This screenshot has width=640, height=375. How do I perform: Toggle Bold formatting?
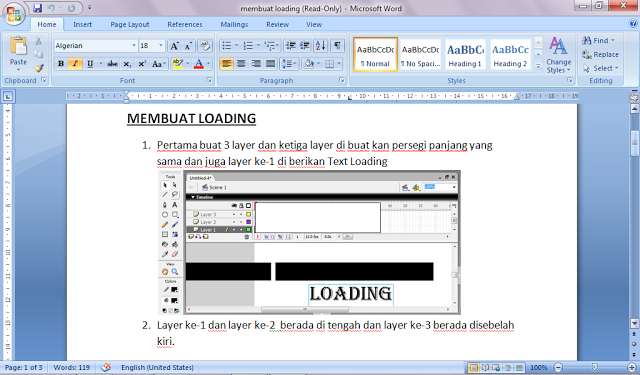[x=61, y=64]
